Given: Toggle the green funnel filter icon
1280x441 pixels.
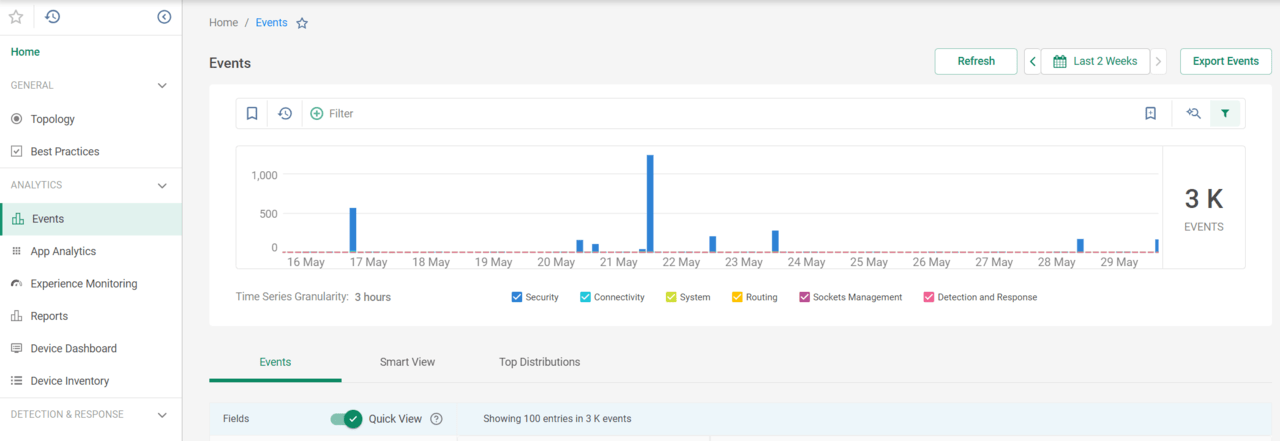Looking at the screenshot, I should [x=1225, y=114].
